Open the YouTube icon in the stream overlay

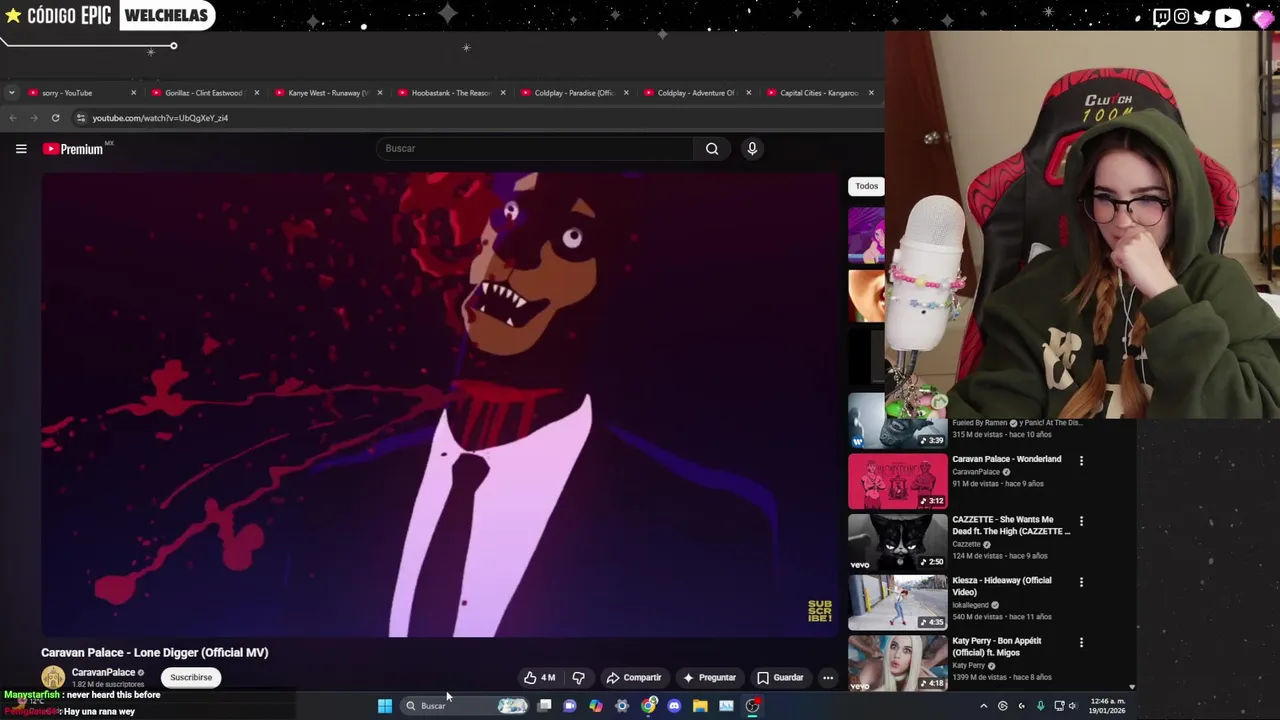tap(1228, 17)
